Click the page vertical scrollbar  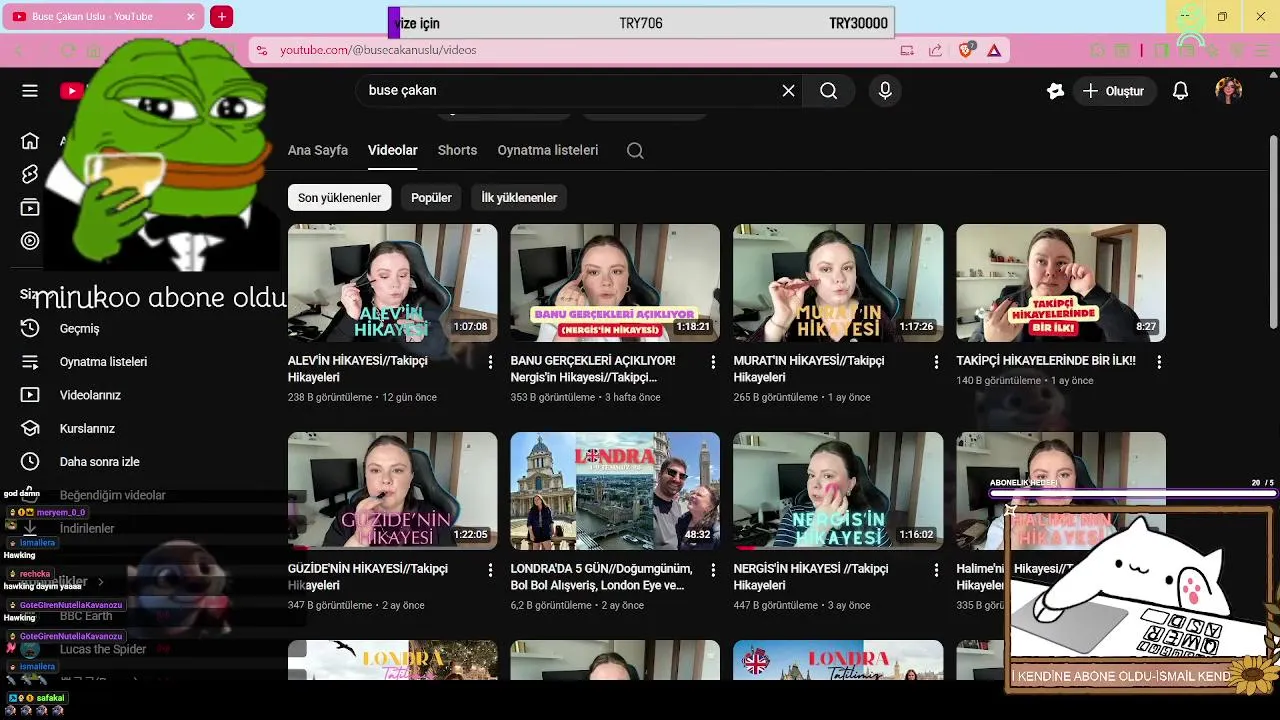point(1273,230)
